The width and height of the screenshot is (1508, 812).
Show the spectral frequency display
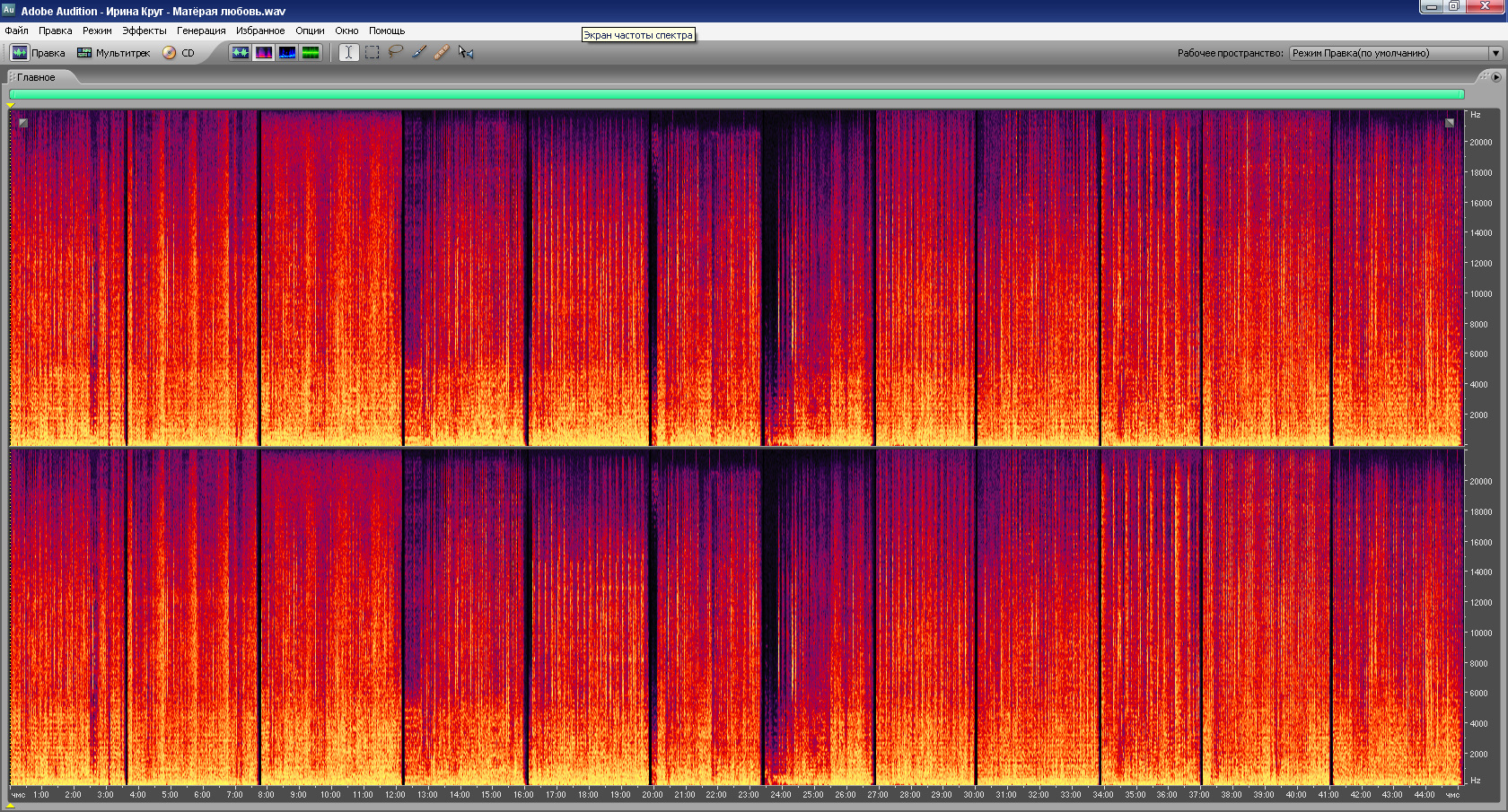264,53
